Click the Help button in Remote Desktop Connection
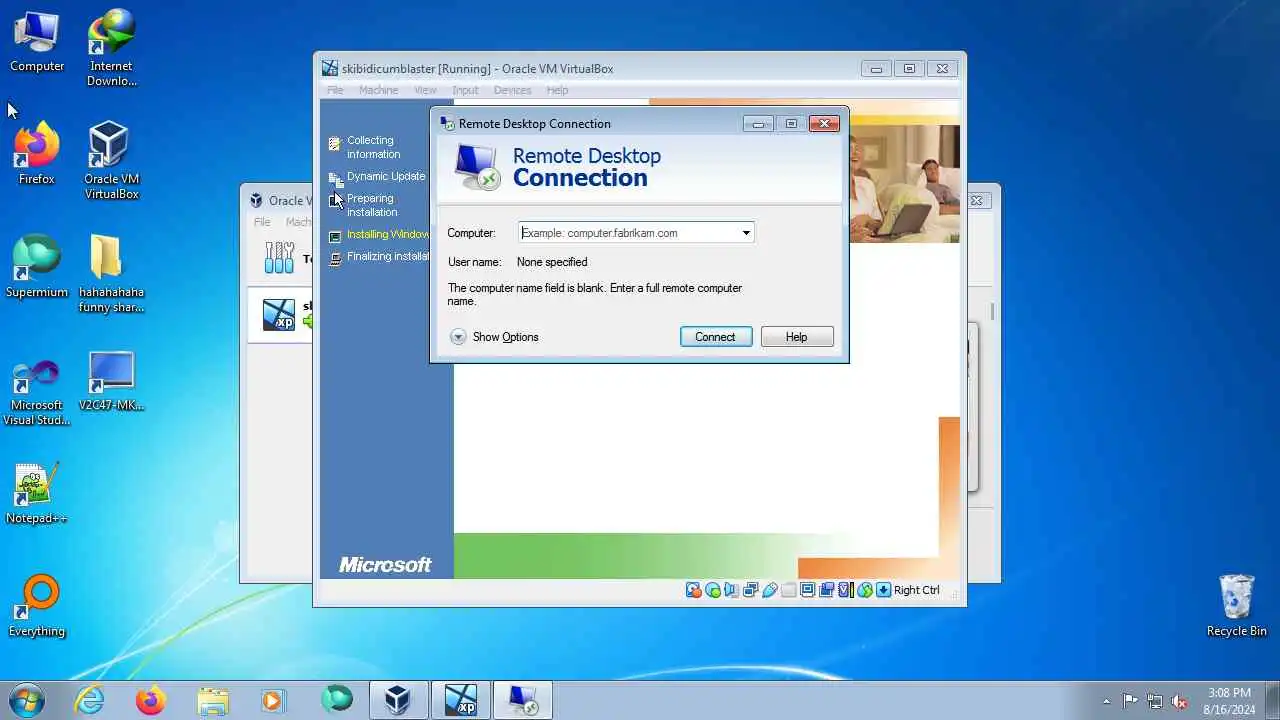Screen dimensions: 1280x720 pos(797,337)
